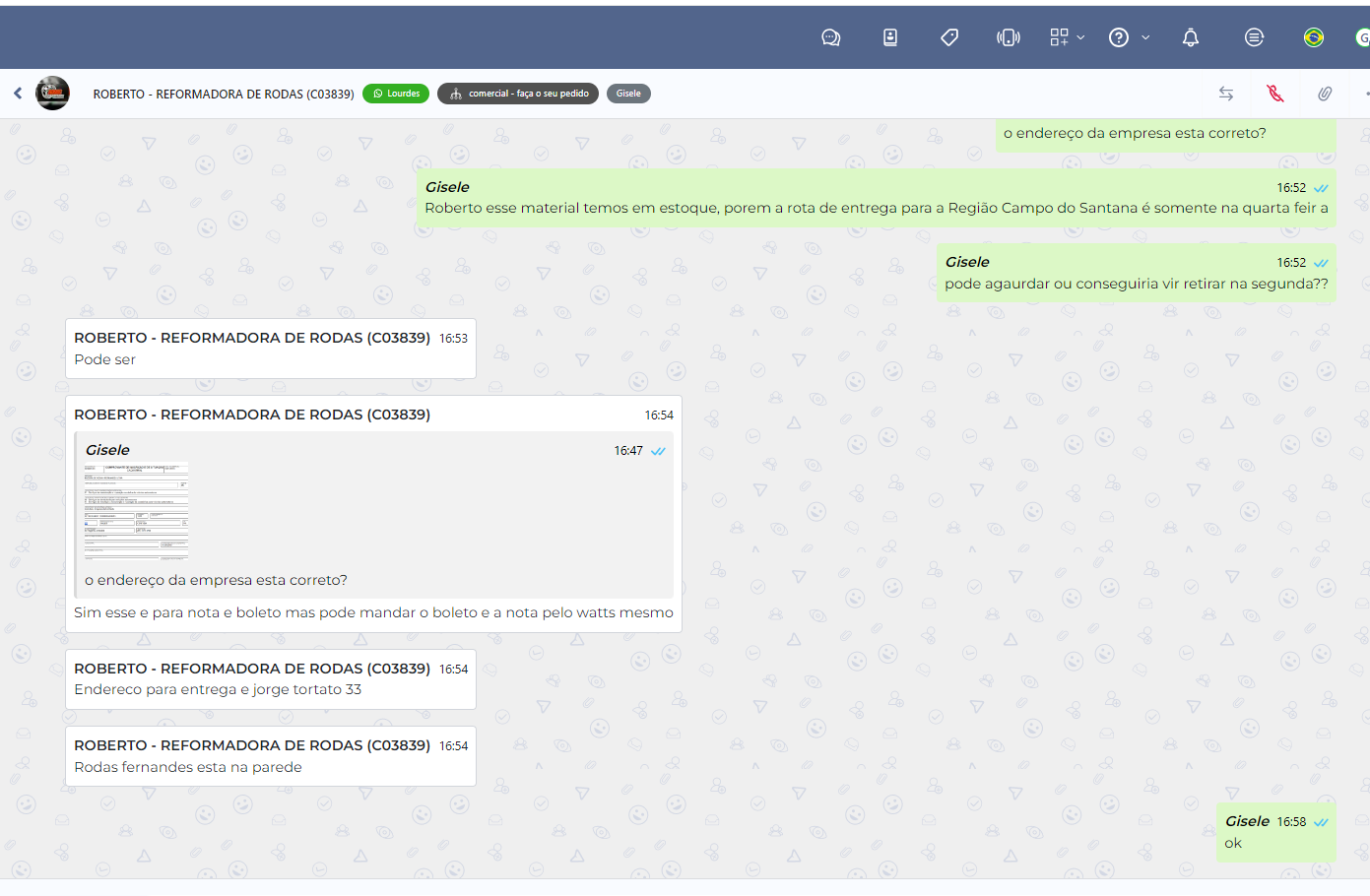Open the chat conversations icon
The width and height of the screenshot is (1370, 896).
(831, 37)
